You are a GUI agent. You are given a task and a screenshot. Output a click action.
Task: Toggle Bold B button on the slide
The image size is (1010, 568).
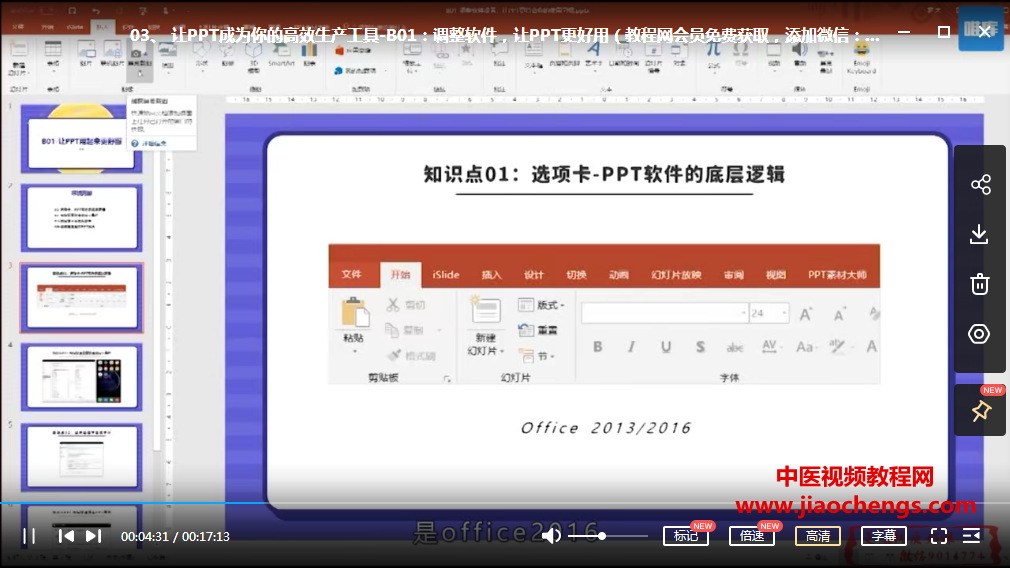coord(598,346)
